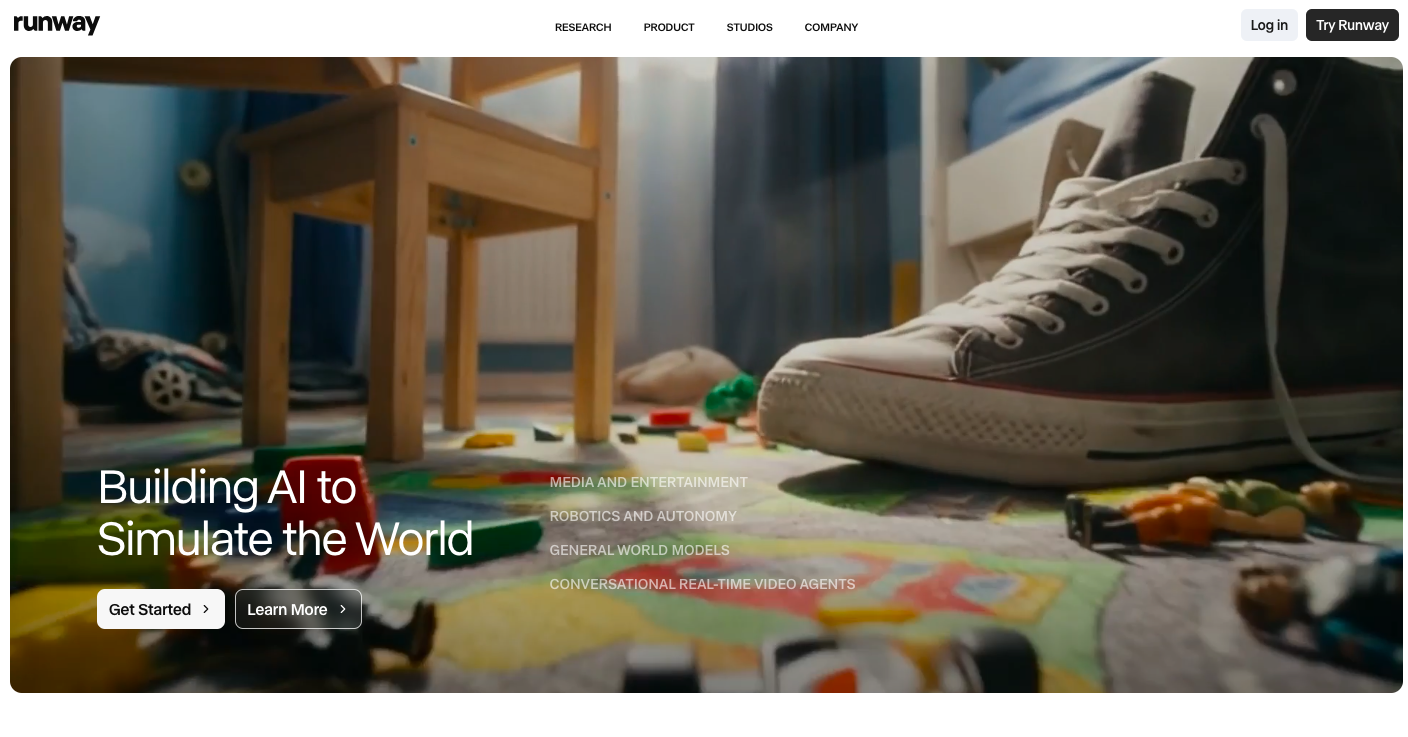
Task: Click the sneaker in the hero video
Action: coord(1080,330)
